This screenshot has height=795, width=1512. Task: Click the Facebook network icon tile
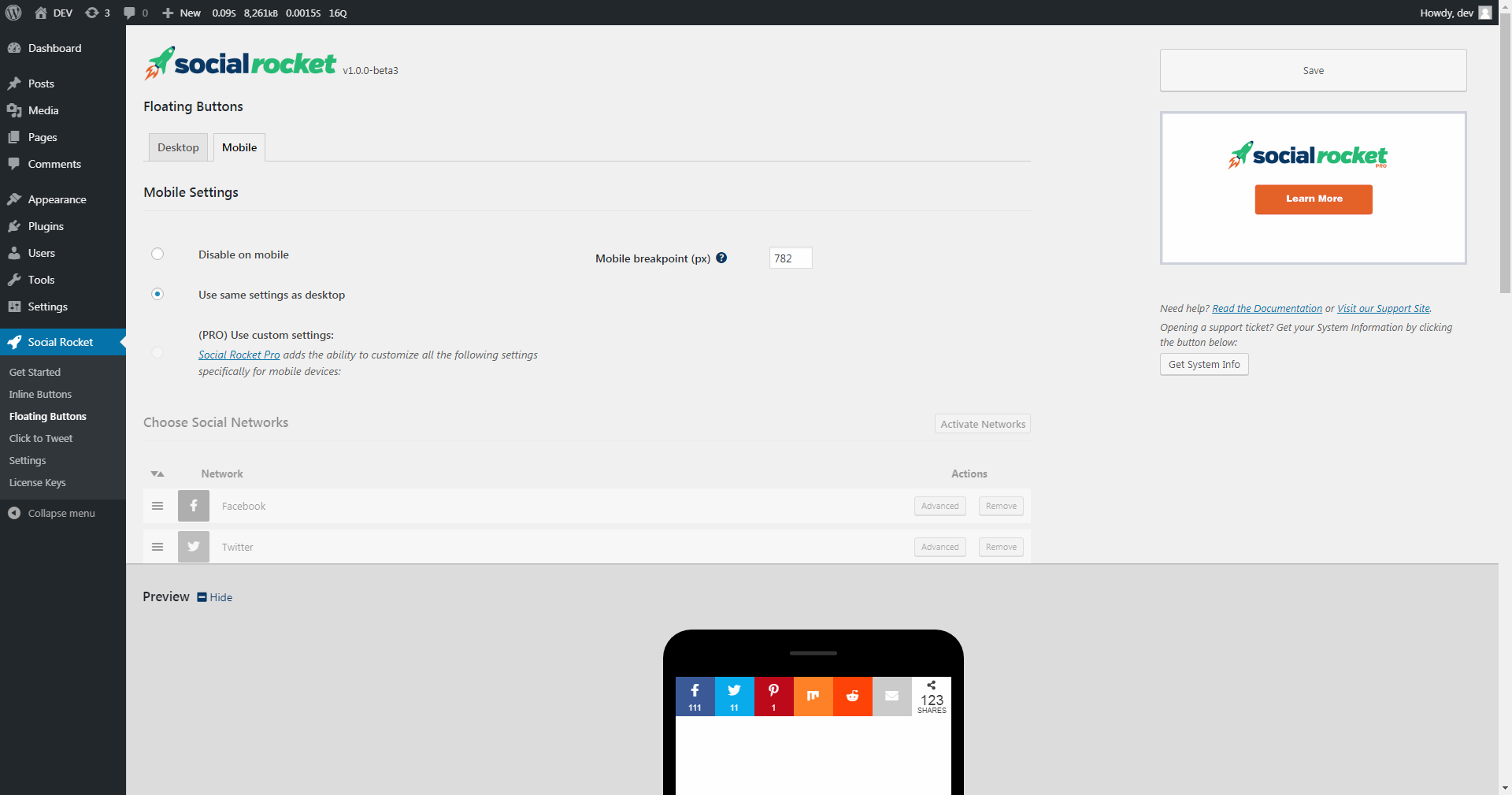click(194, 506)
